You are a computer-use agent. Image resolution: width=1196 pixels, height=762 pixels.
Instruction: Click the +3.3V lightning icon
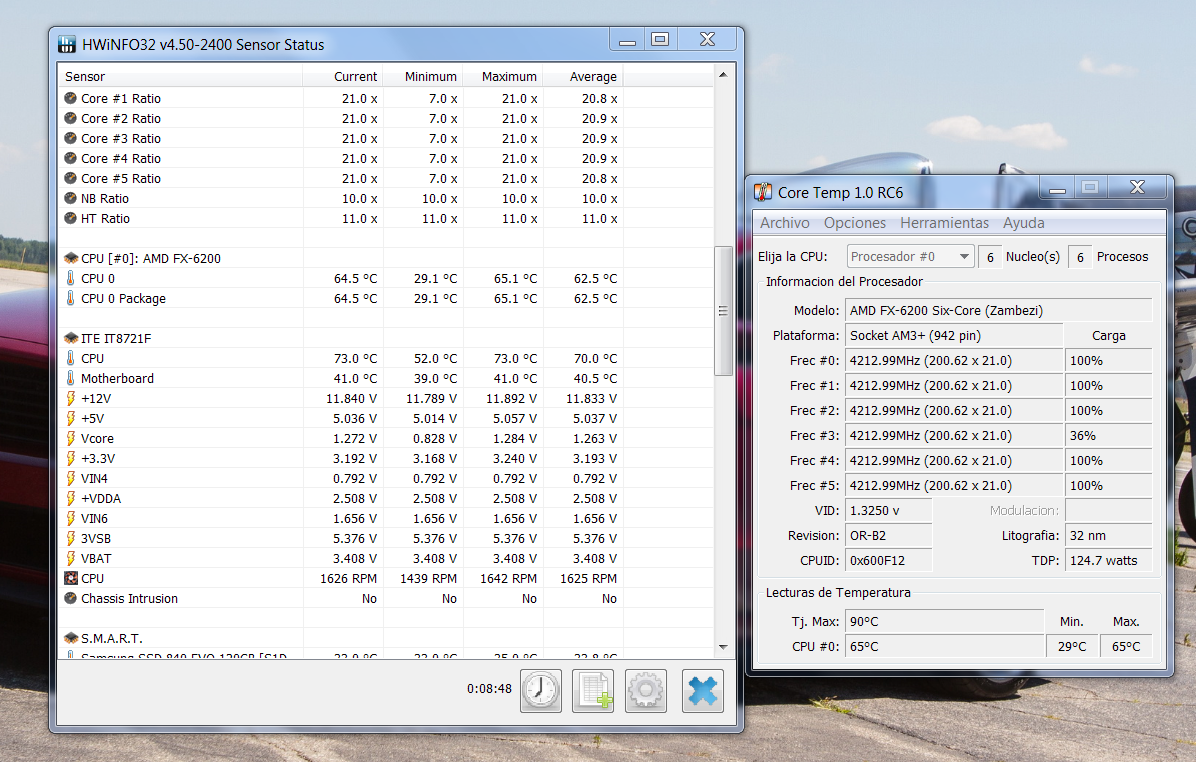point(70,458)
